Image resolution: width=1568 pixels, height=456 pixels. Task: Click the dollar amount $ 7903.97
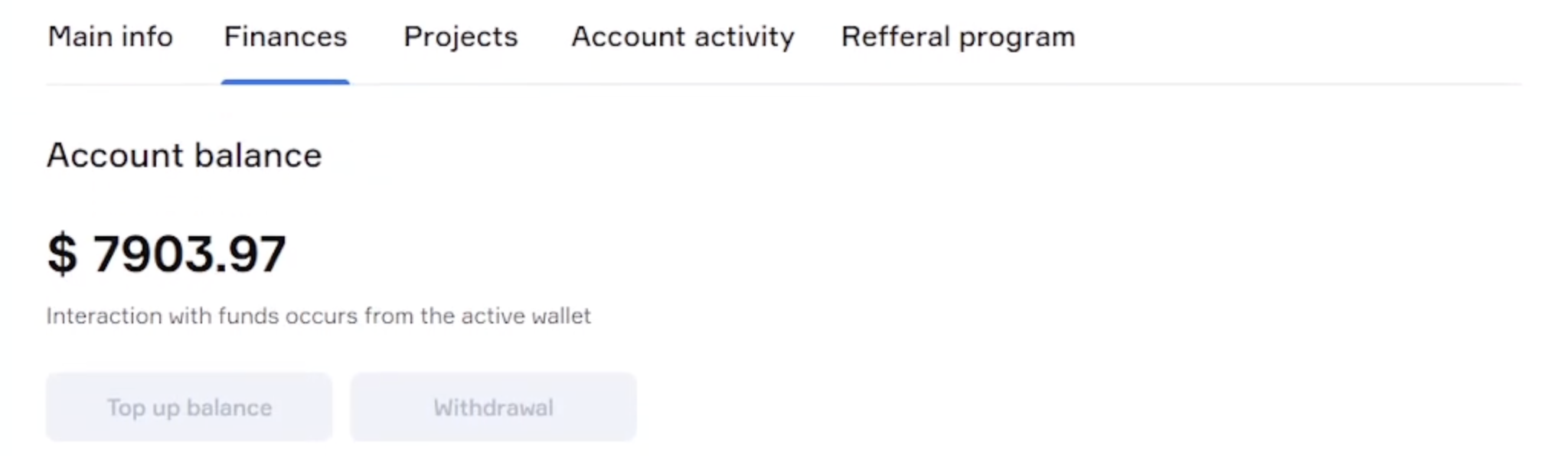[x=167, y=253]
